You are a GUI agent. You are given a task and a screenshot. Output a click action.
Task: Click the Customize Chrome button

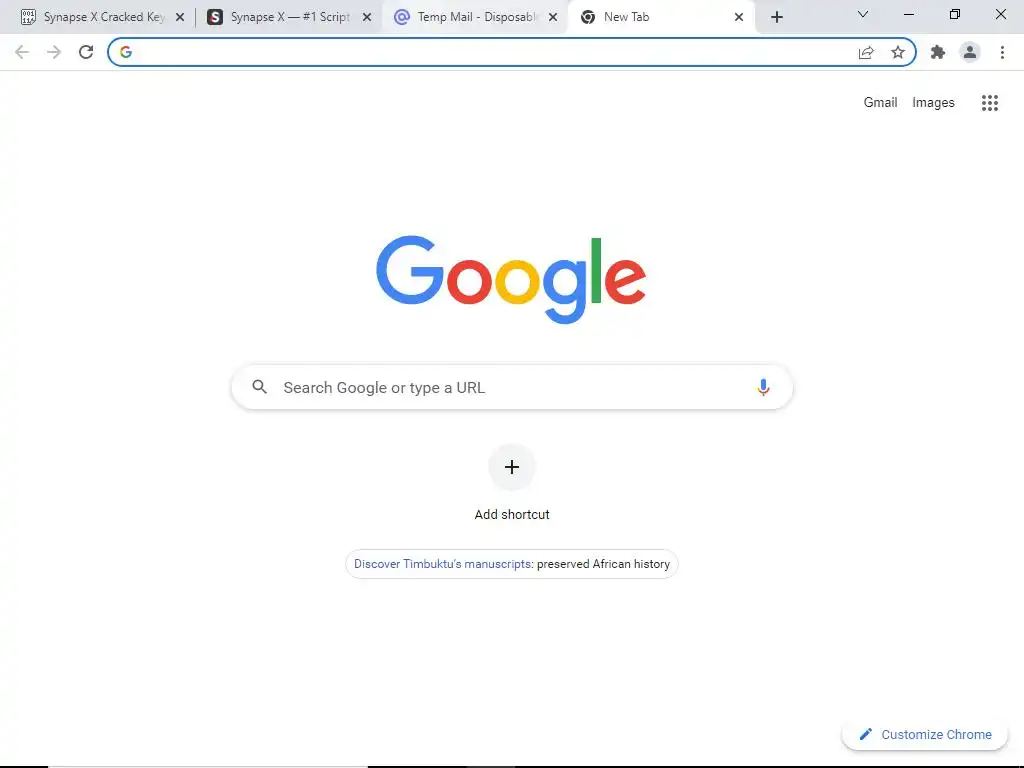[x=925, y=735]
